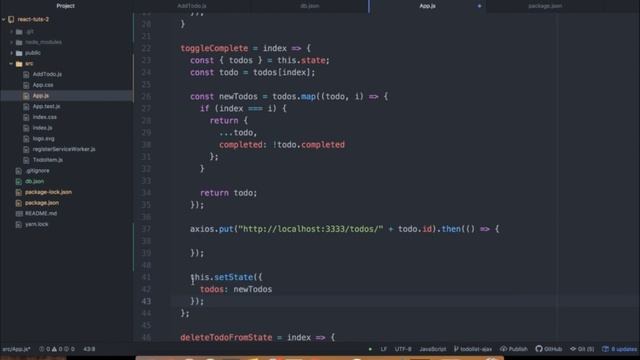Expand the node_modules folder
This screenshot has height=360, width=640.
[11, 42]
